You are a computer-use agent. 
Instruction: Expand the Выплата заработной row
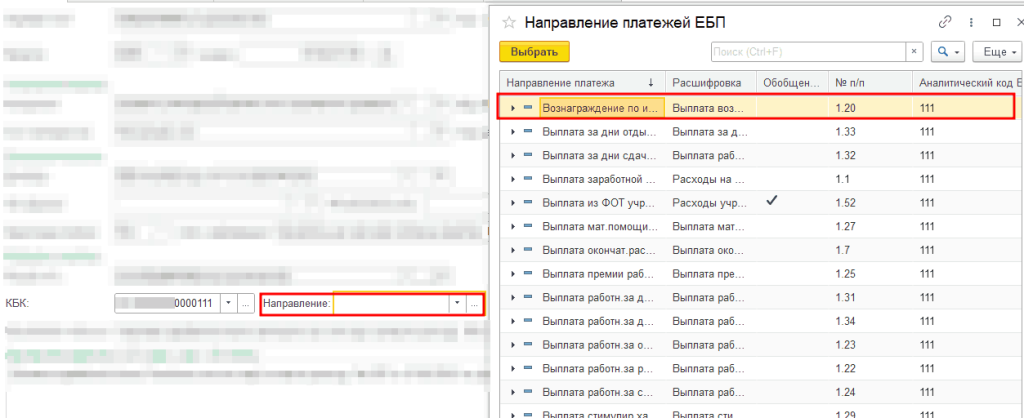pos(513,178)
